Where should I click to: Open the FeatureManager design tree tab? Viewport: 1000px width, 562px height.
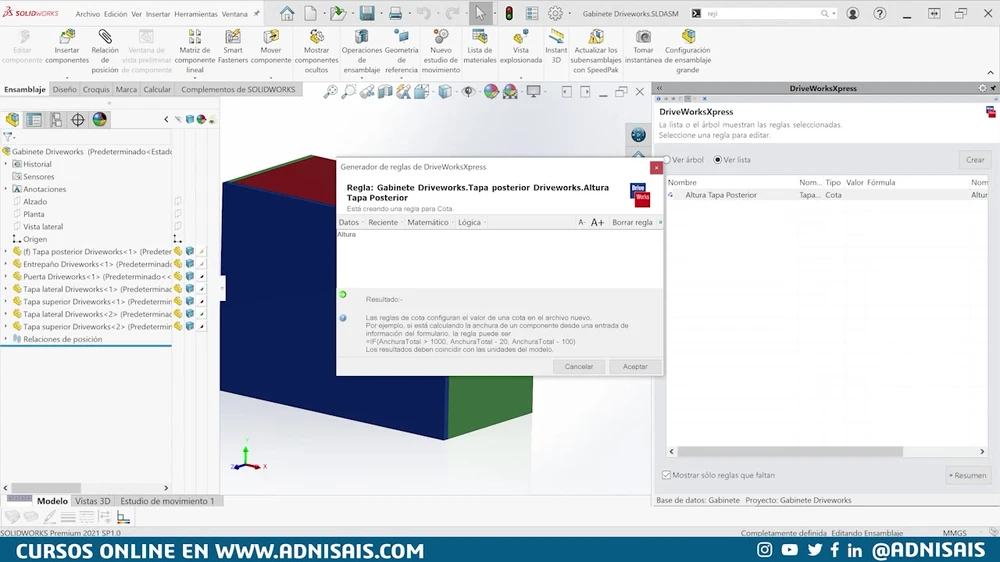click(12, 119)
